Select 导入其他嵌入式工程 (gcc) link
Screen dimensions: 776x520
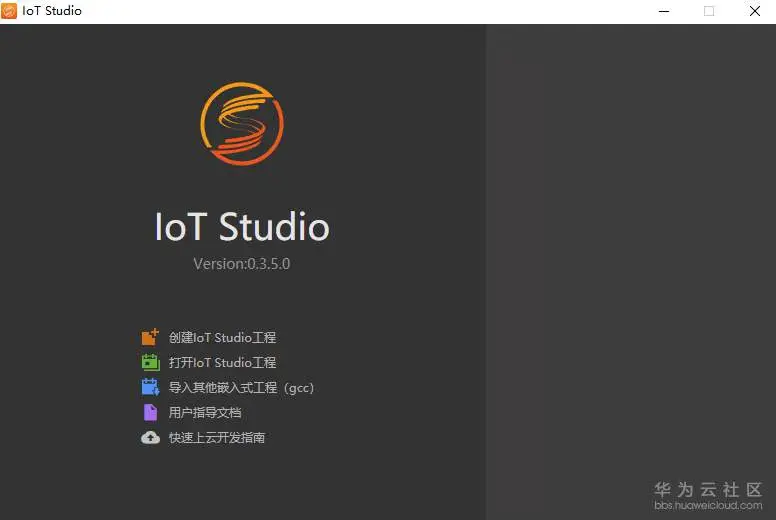[x=241, y=387]
